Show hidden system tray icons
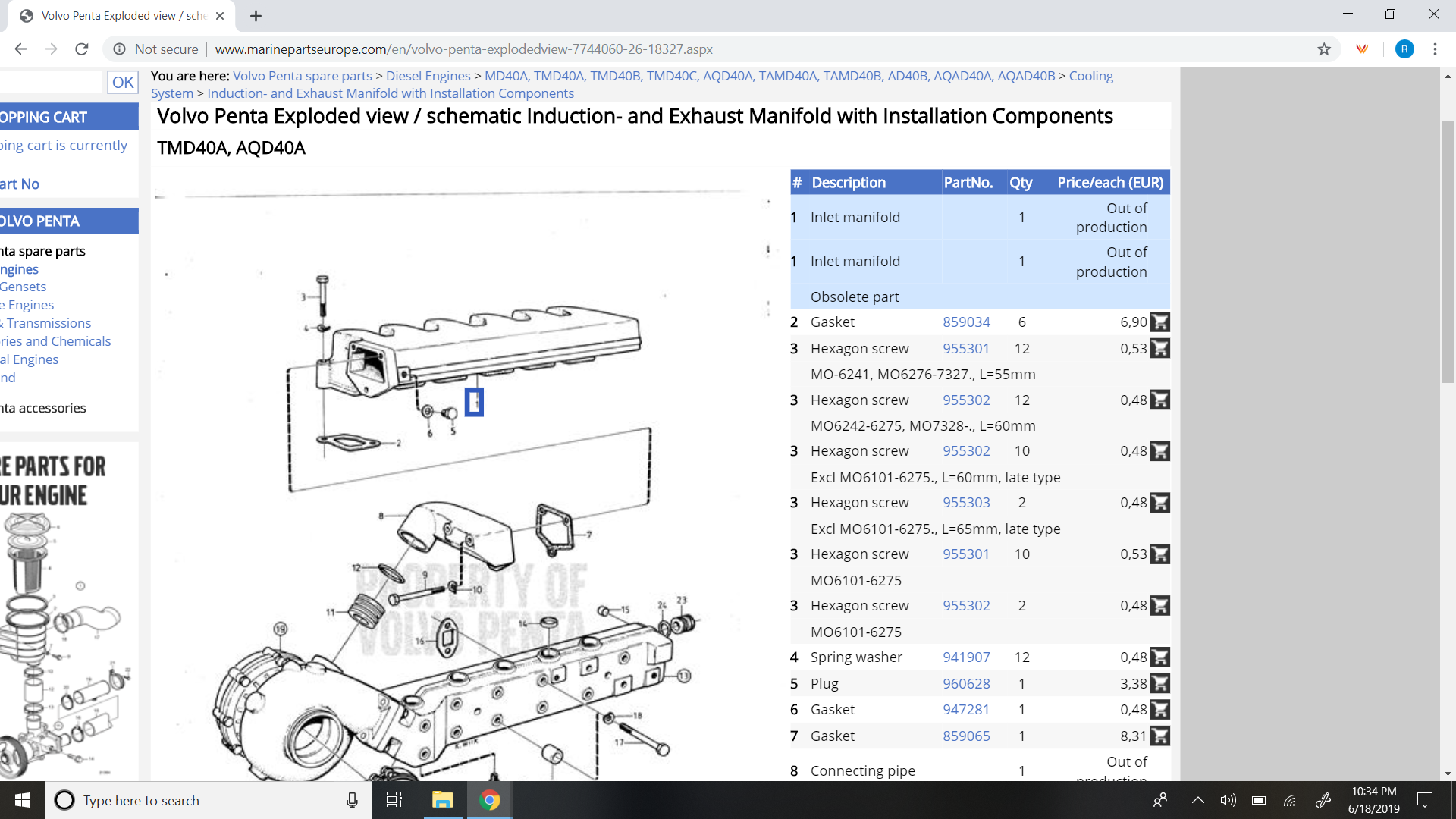Image resolution: width=1456 pixels, height=819 pixels. click(x=1198, y=800)
